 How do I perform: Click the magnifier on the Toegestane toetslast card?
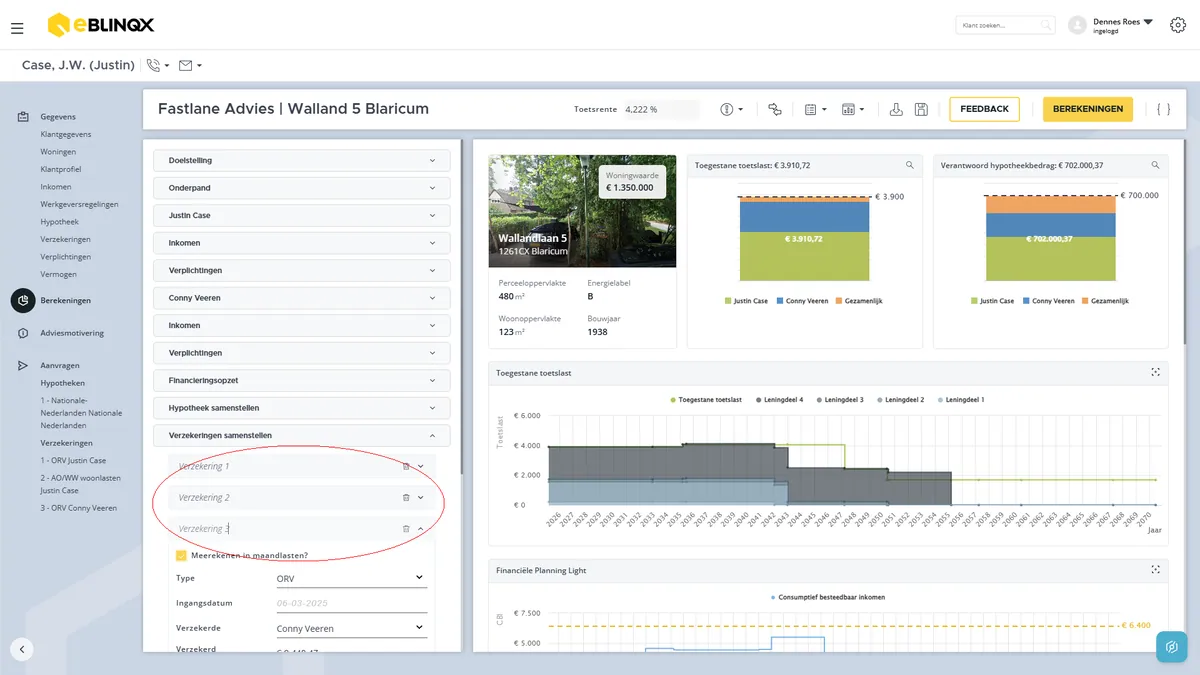click(x=909, y=165)
